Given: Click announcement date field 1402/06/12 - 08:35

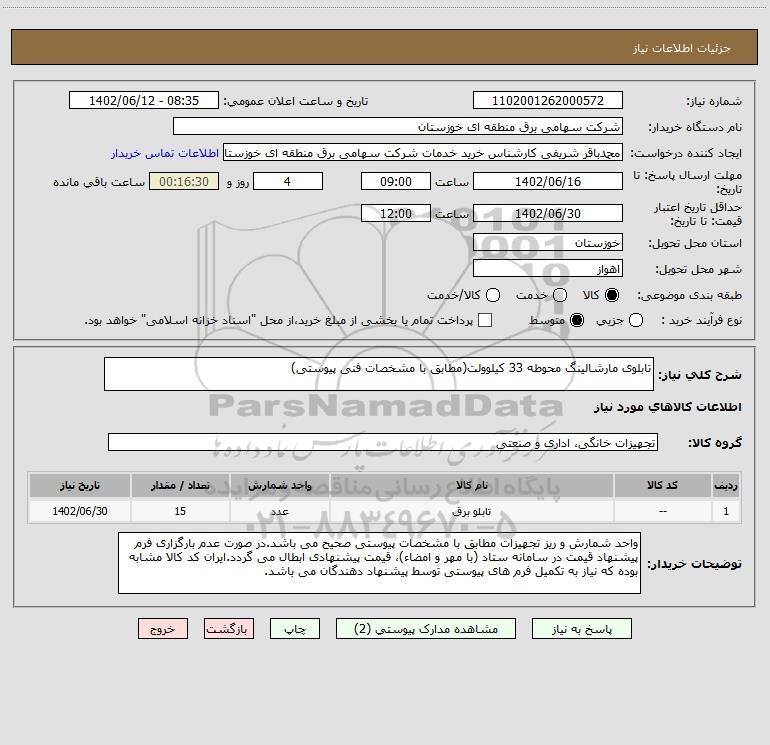Looking at the screenshot, I should 144,101.
